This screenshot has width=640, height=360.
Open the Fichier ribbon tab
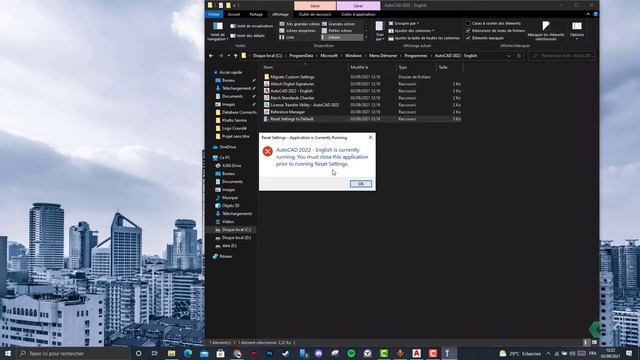(x=214, y=14)
